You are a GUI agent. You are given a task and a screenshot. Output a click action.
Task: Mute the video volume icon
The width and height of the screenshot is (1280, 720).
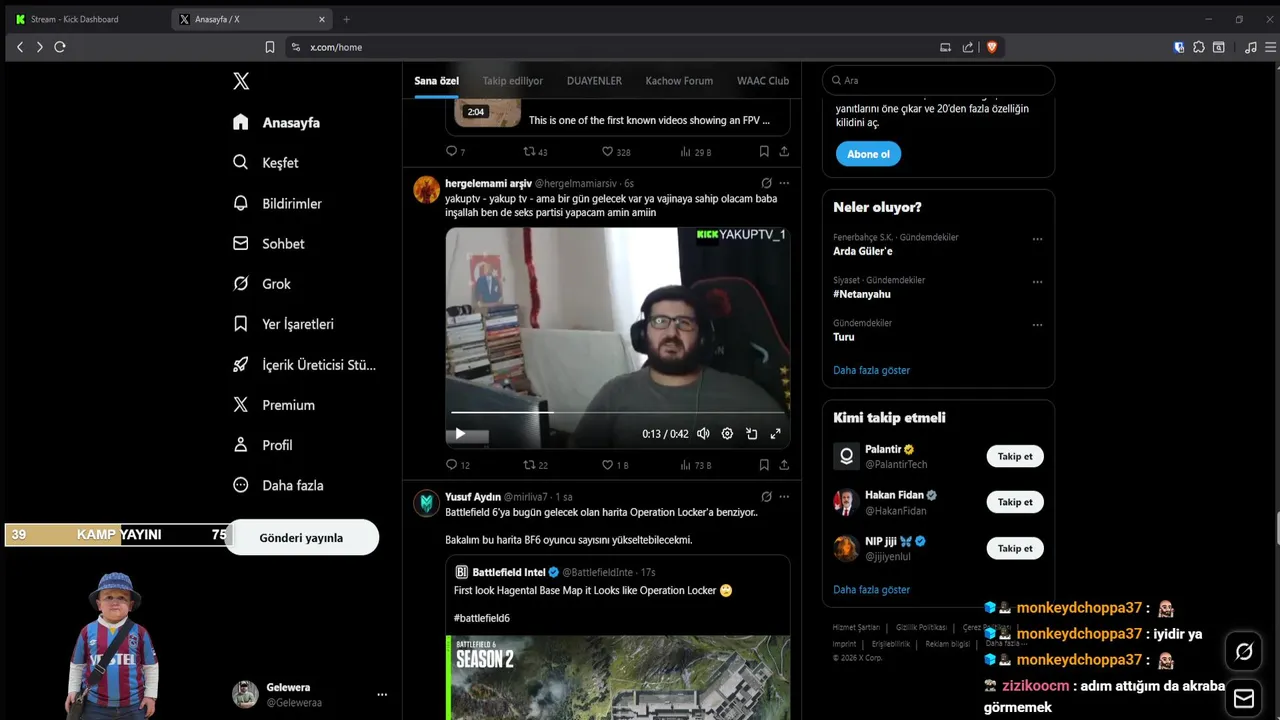703,434
